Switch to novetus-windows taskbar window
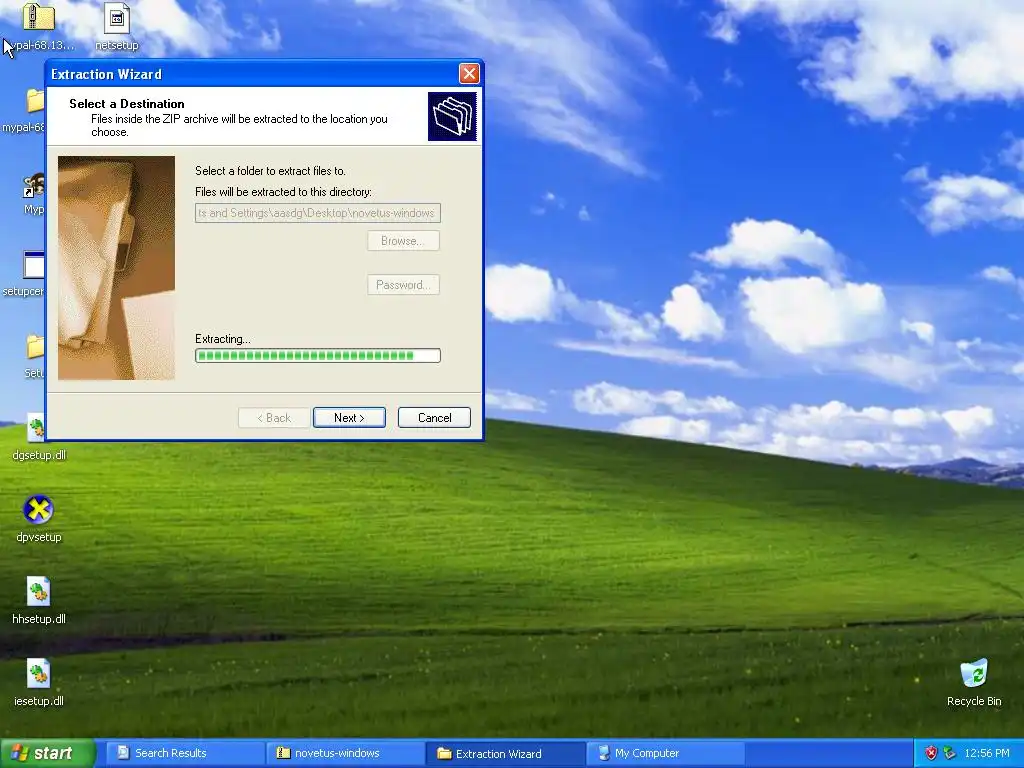Viewport: 1024px width, 768px height. pyautogui.click(x=345, y=754)
